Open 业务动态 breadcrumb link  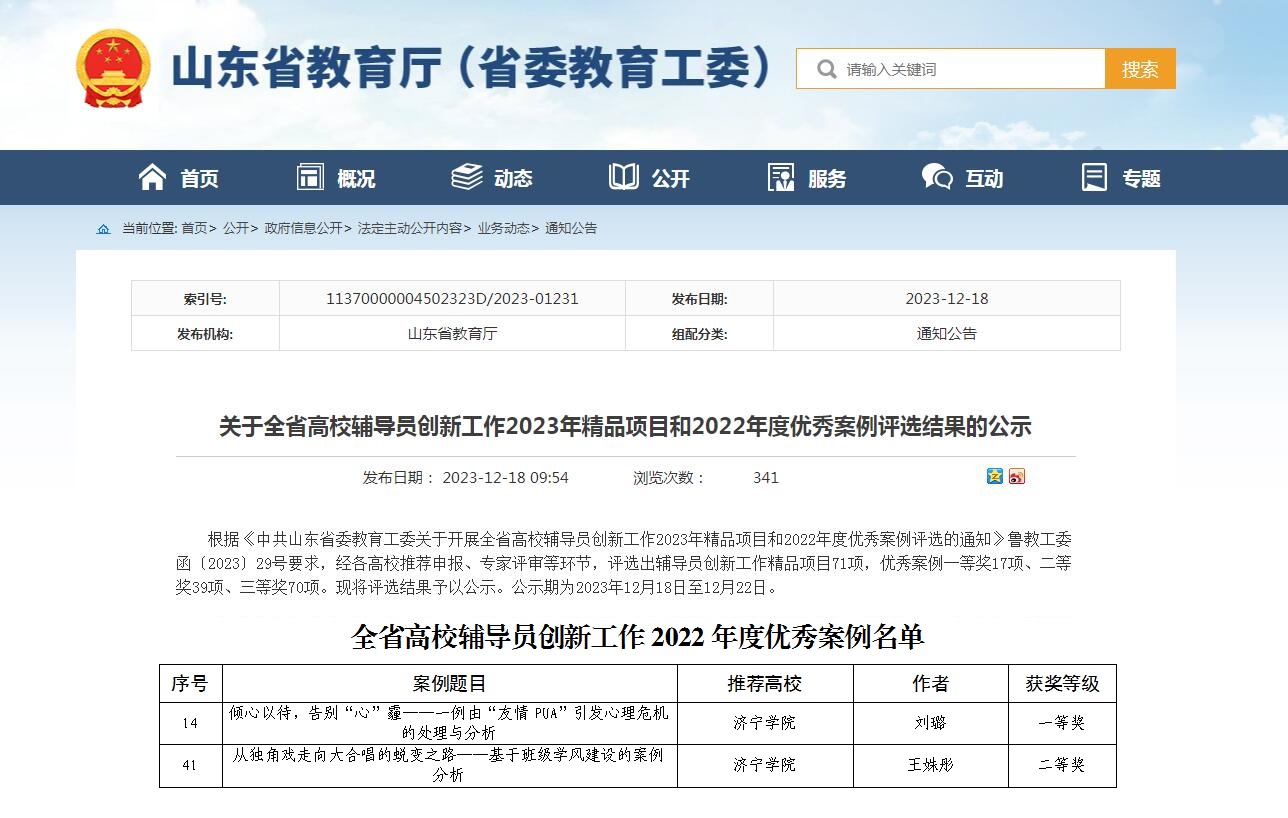coord(503,228)
